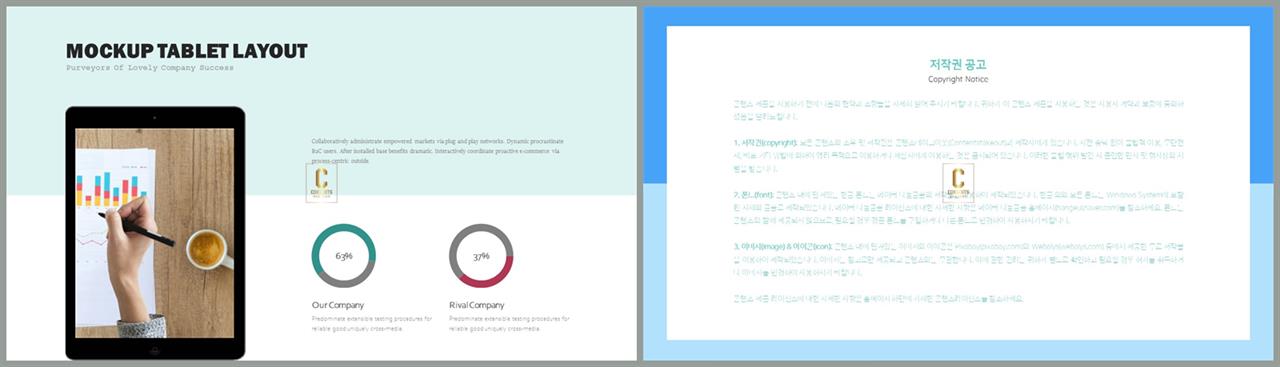Click the red 37% donut chart
This screenshot has width=1280, height=367.
[x=481, y=256]
